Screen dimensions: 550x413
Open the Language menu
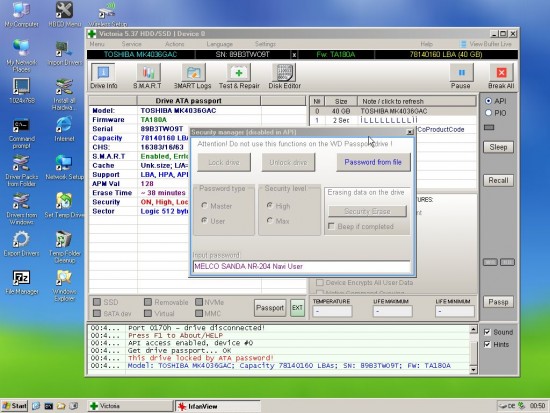click(220, 44)
